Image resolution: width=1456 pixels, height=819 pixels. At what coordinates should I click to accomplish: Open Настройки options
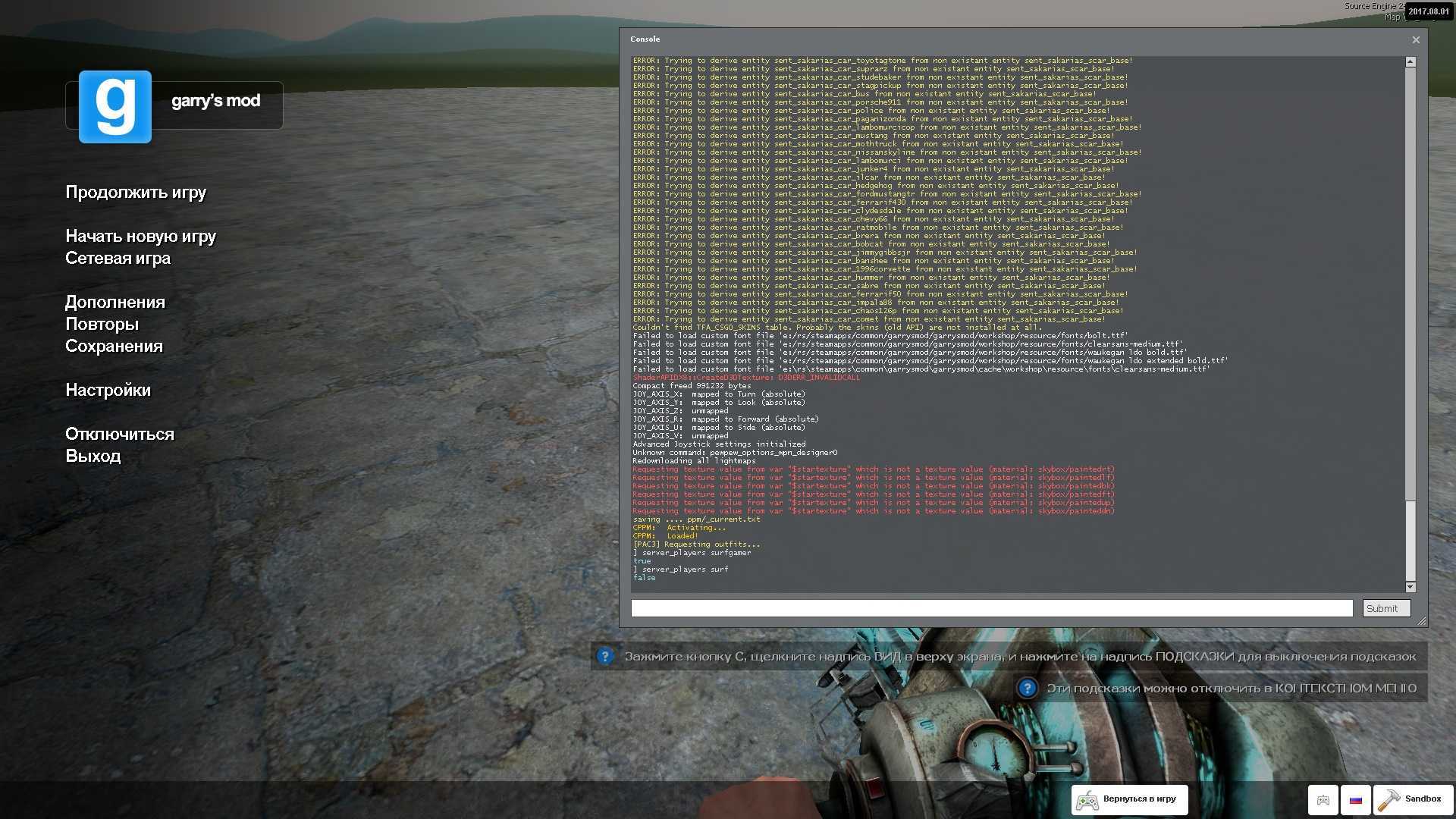point(108,391)
